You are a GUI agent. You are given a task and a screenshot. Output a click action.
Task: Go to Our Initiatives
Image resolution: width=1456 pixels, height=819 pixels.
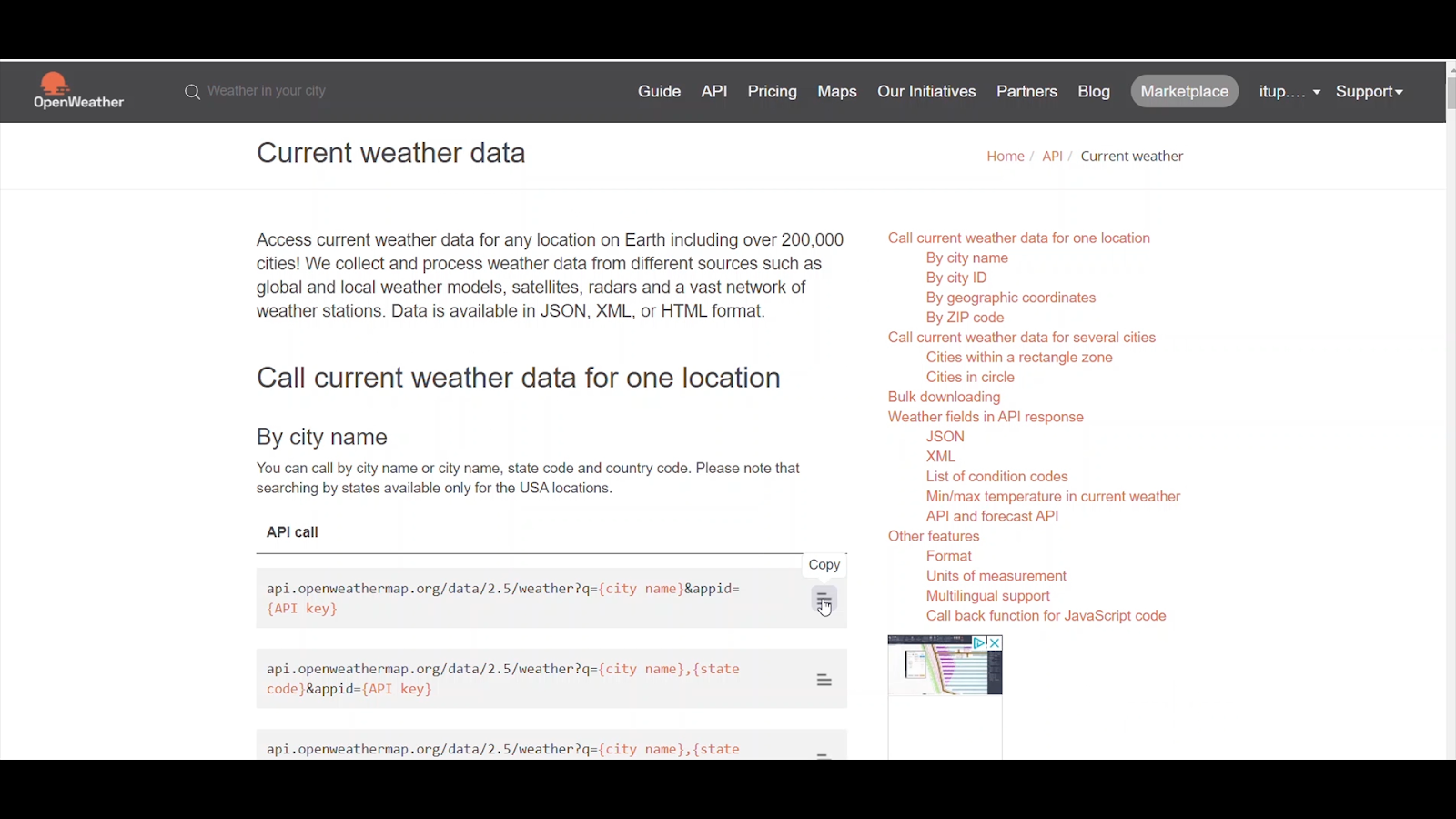pyautogui.click(x=926, y=92)
